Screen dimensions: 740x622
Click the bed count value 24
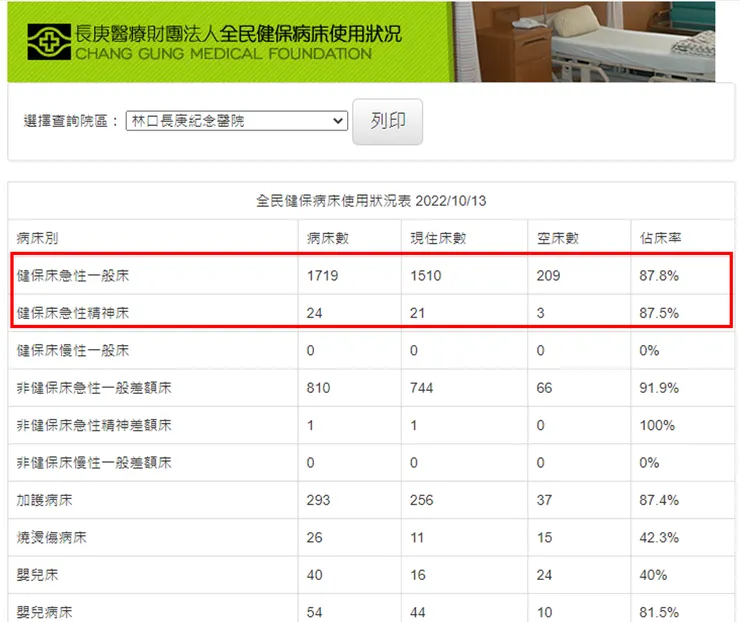coord(314,313)
